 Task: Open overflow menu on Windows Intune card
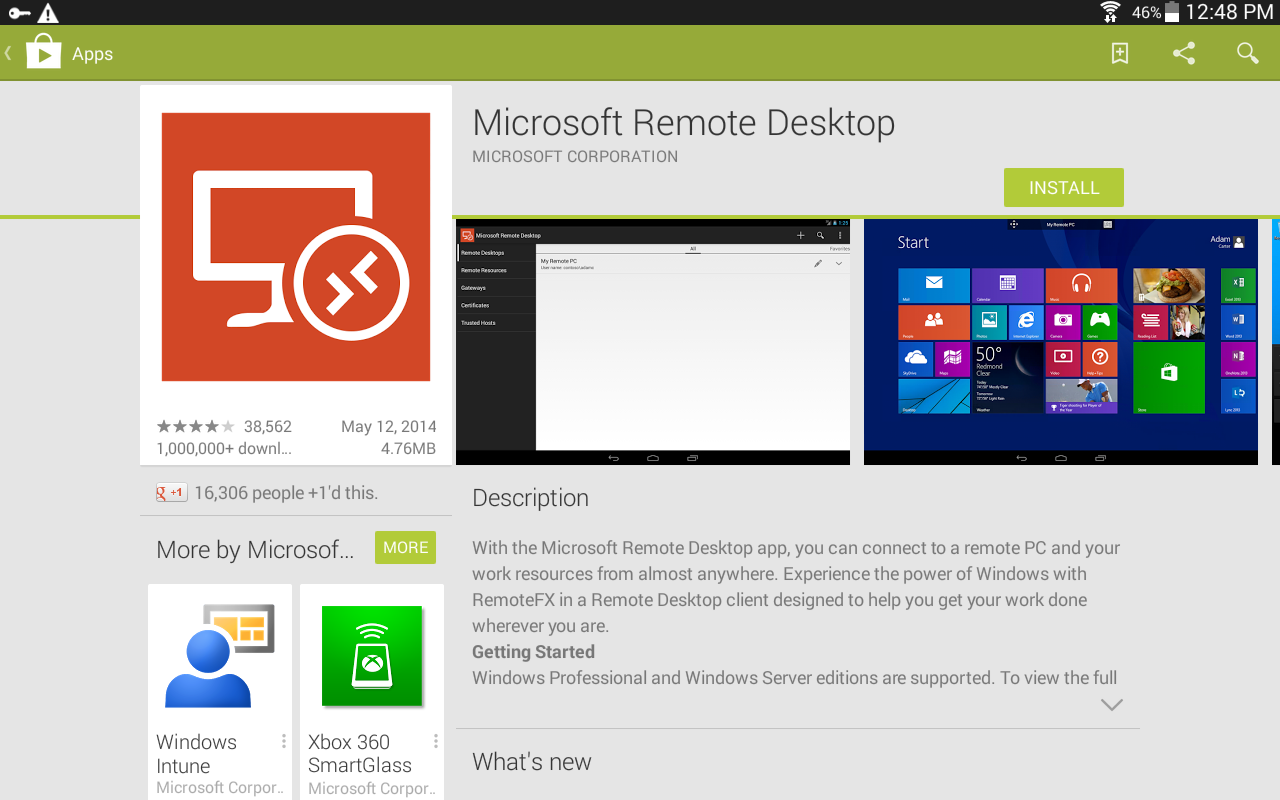(x=284, y=741)
